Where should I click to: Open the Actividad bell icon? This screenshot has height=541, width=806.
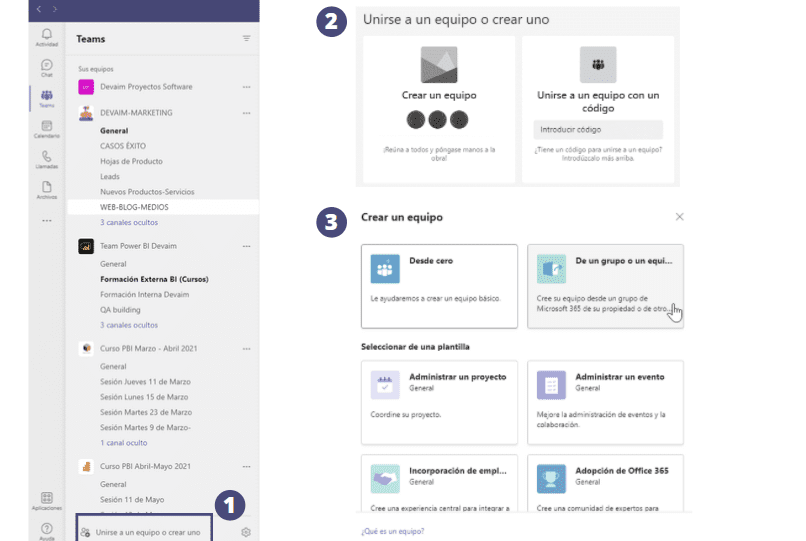(47, 34)
